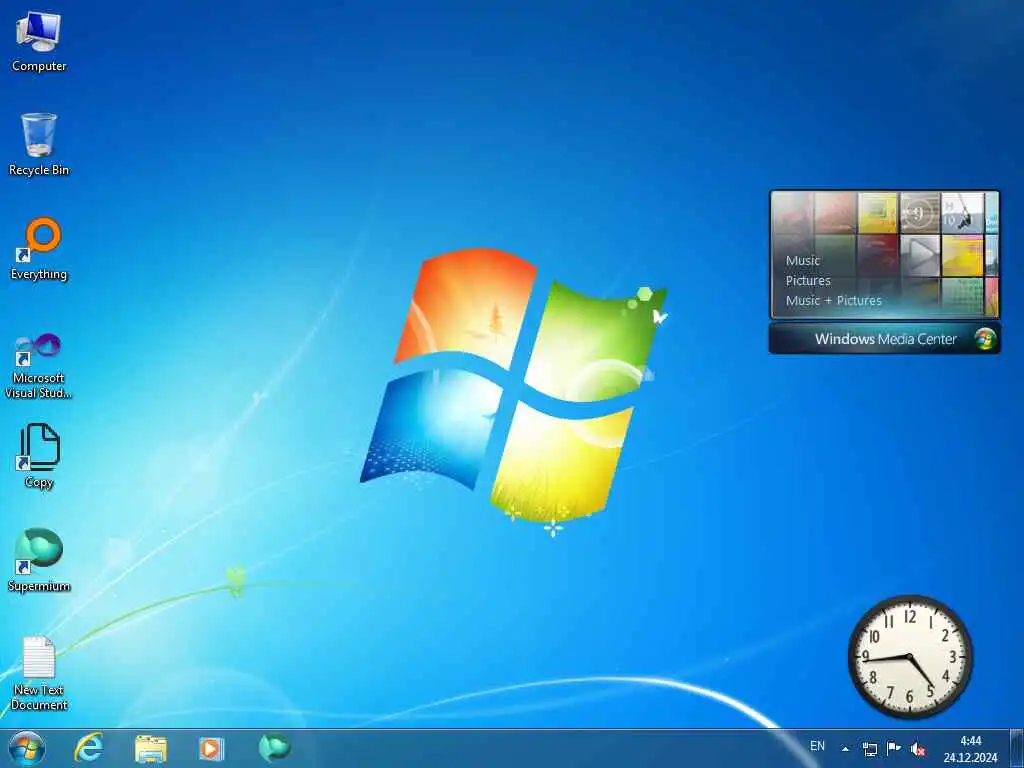This screenshot has height=768, width=1024.
Task: Show hidden tray icons arrow
Action: pos(846,749)
